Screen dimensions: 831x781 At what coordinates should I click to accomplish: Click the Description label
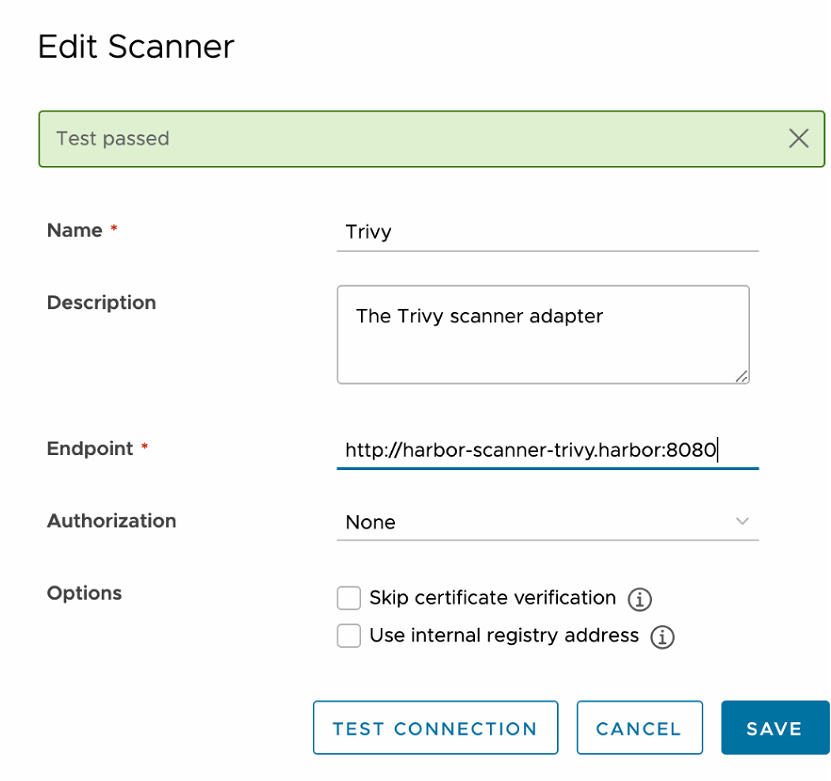point(101,303)
